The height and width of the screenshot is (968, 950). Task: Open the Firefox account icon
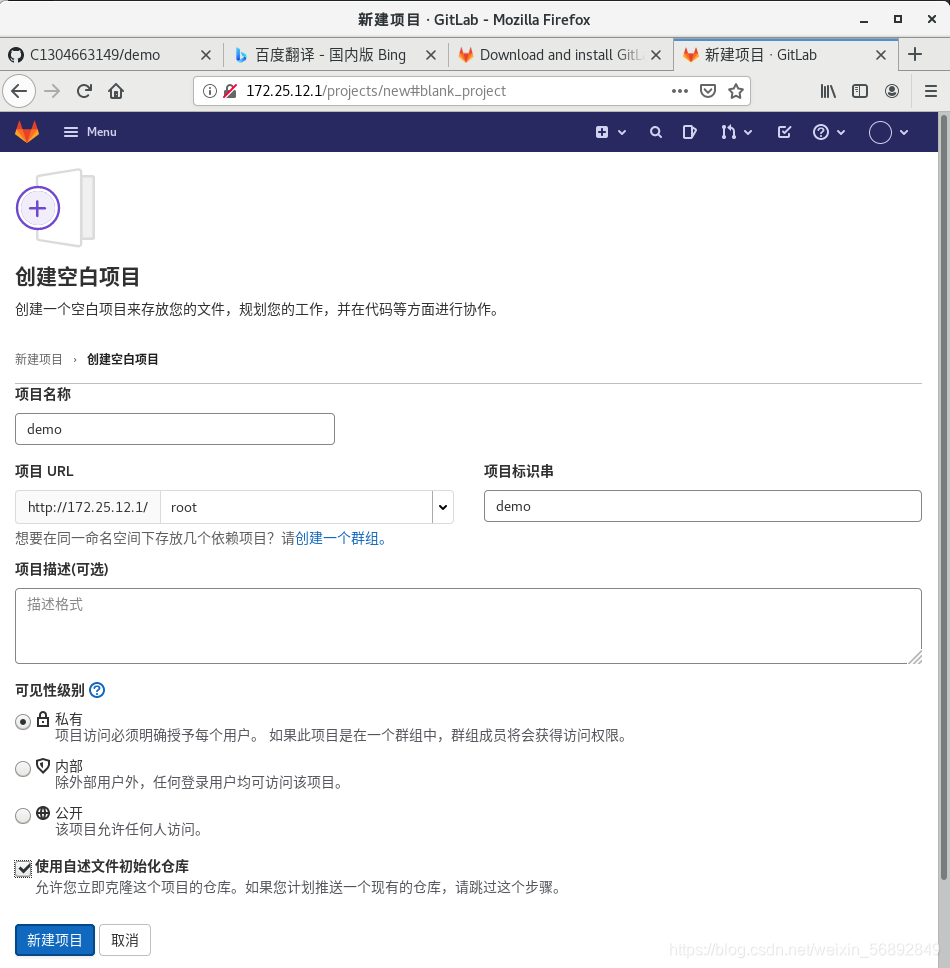pos(892,91)
